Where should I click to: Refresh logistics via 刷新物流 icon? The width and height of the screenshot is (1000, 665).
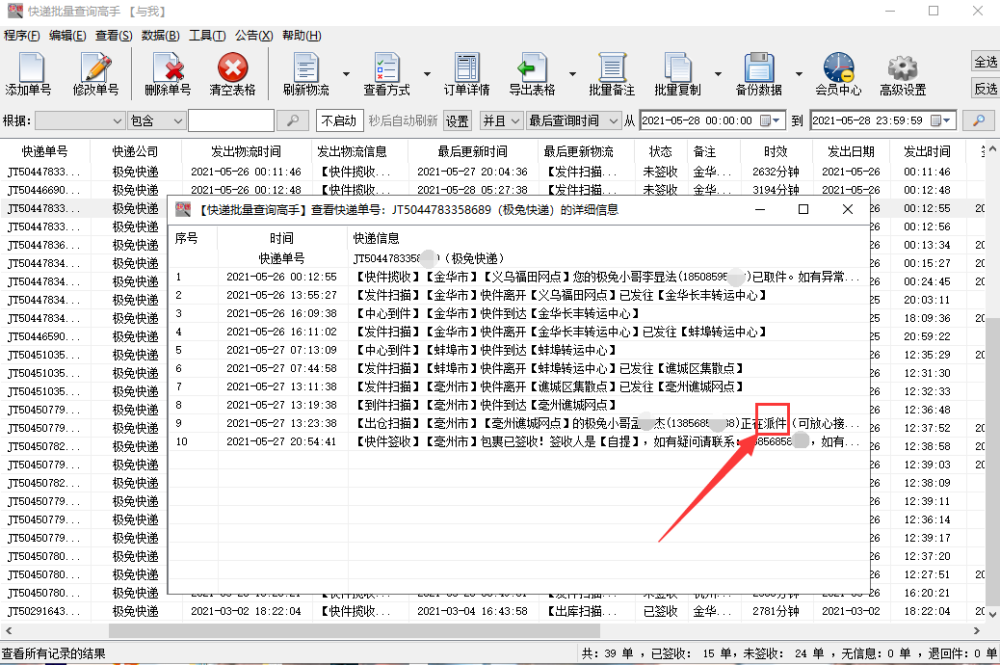306,75
